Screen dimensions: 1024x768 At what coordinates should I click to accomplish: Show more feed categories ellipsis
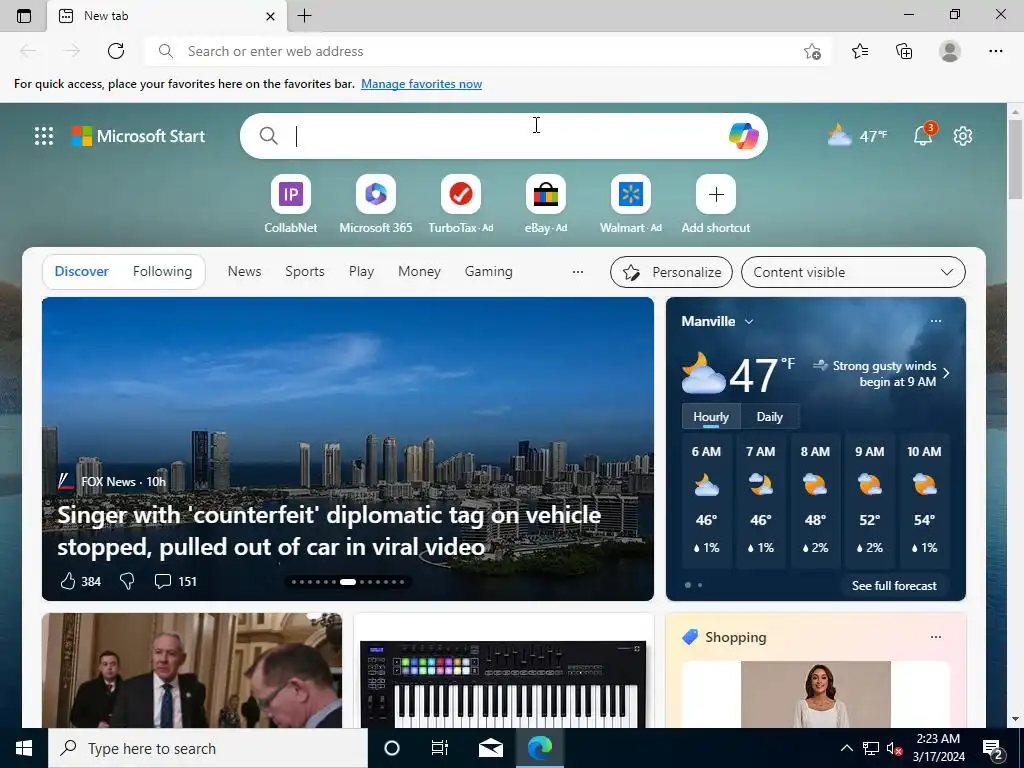(577, 272)
